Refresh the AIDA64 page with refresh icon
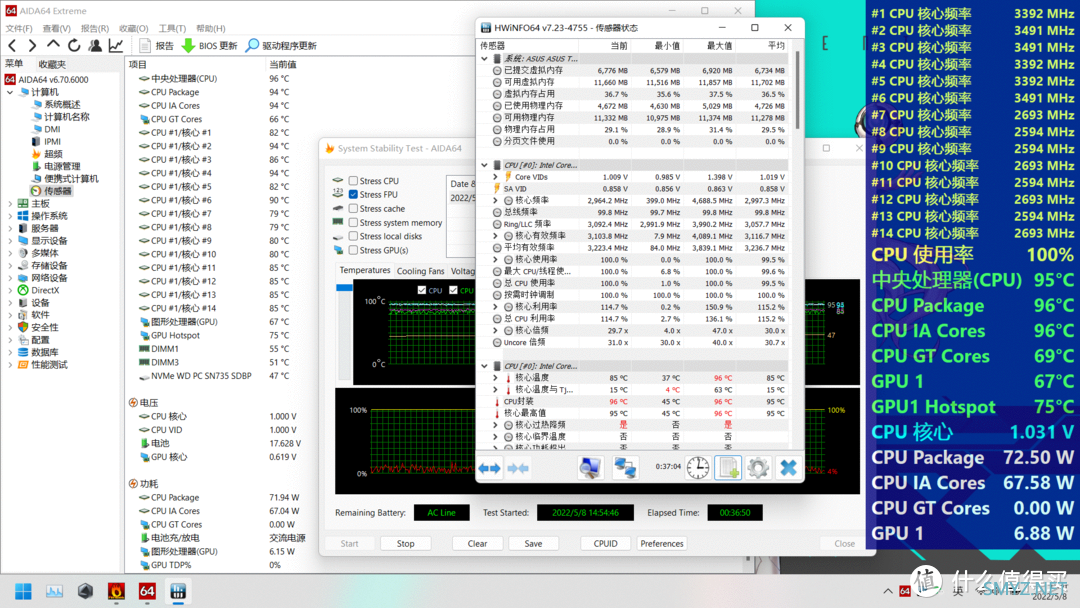 [x=74, y=45]
